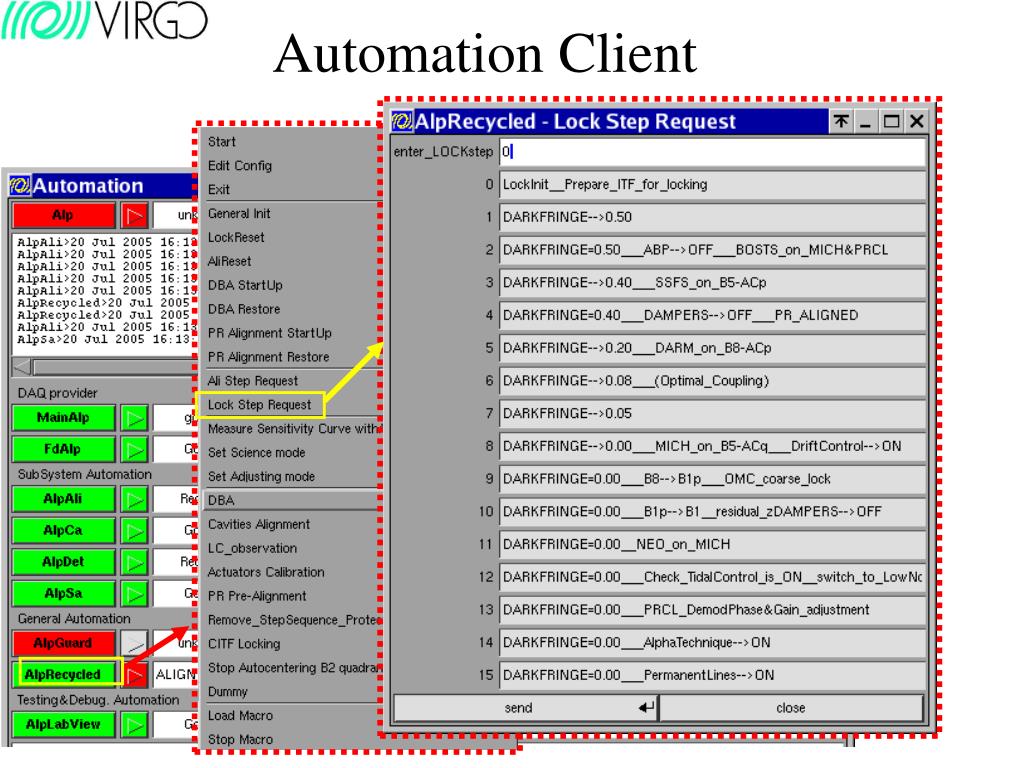Minimize the AlpRecycled Lock Step Request window
The image size is (1024, 768).
(x=866, y=121)
